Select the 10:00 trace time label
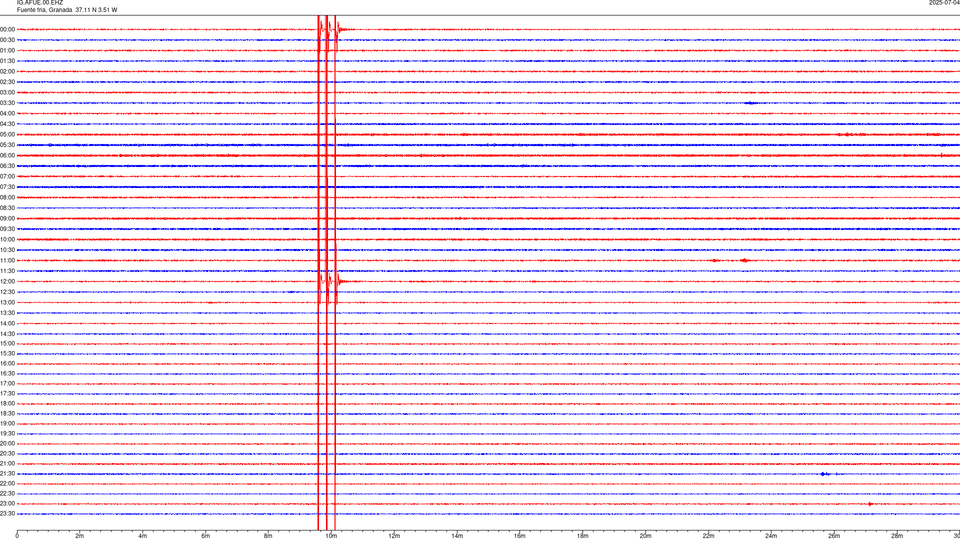 pyautogui.click(x=7, y=239)
